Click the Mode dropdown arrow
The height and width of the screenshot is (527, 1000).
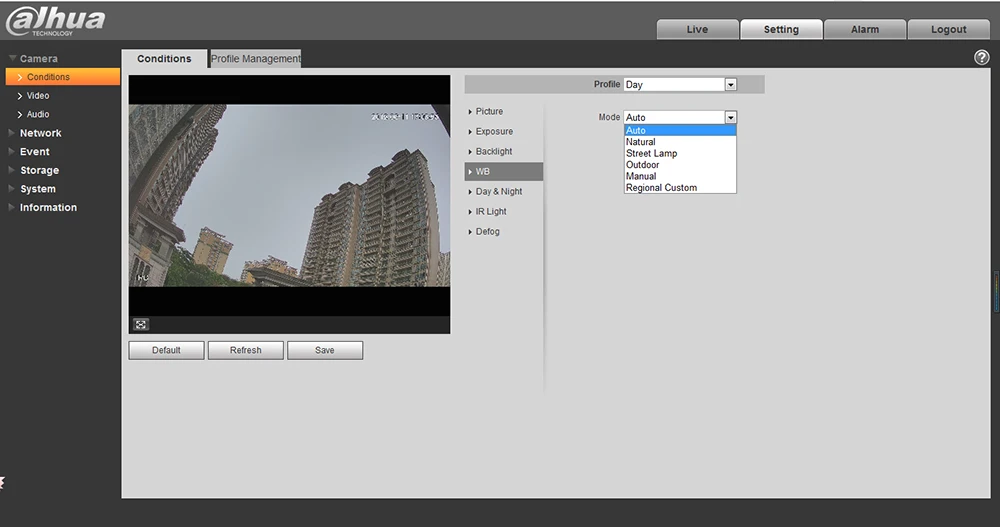coord(731,117)
